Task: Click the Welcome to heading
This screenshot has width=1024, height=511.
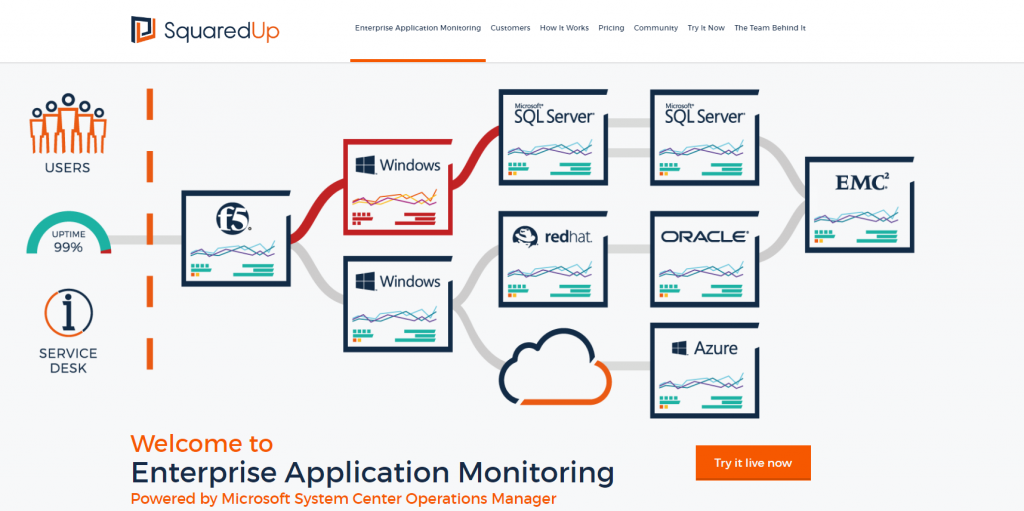Action: (x=202, y=443)
